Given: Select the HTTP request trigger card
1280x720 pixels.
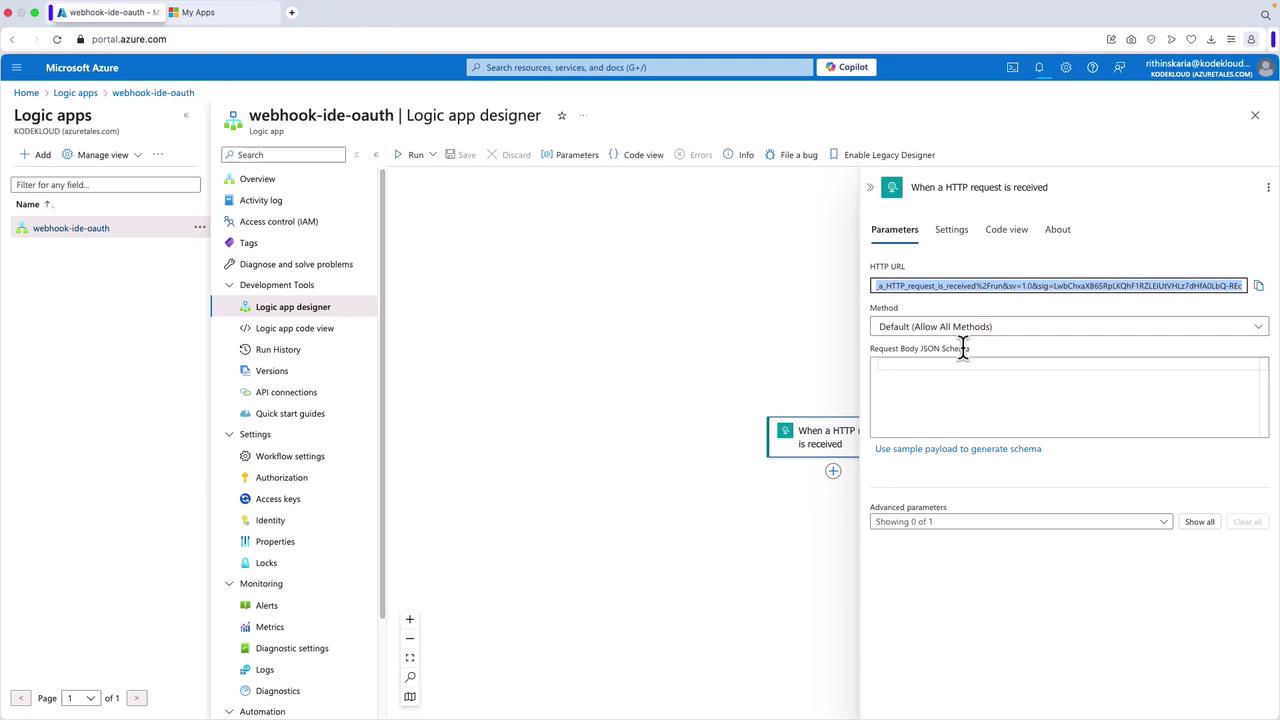Looking at the screenshot, I should (814, 437).
